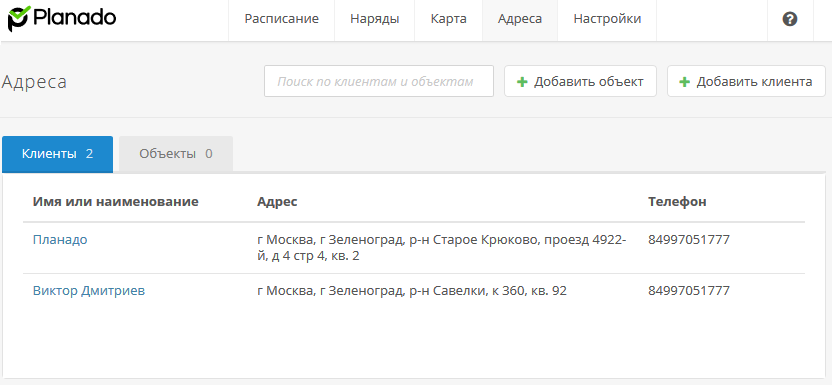Click the Добавить объект button
Image resolution: width=832 pixels, height=385 pixels.
pyautogui.click(x=580, y=81)
